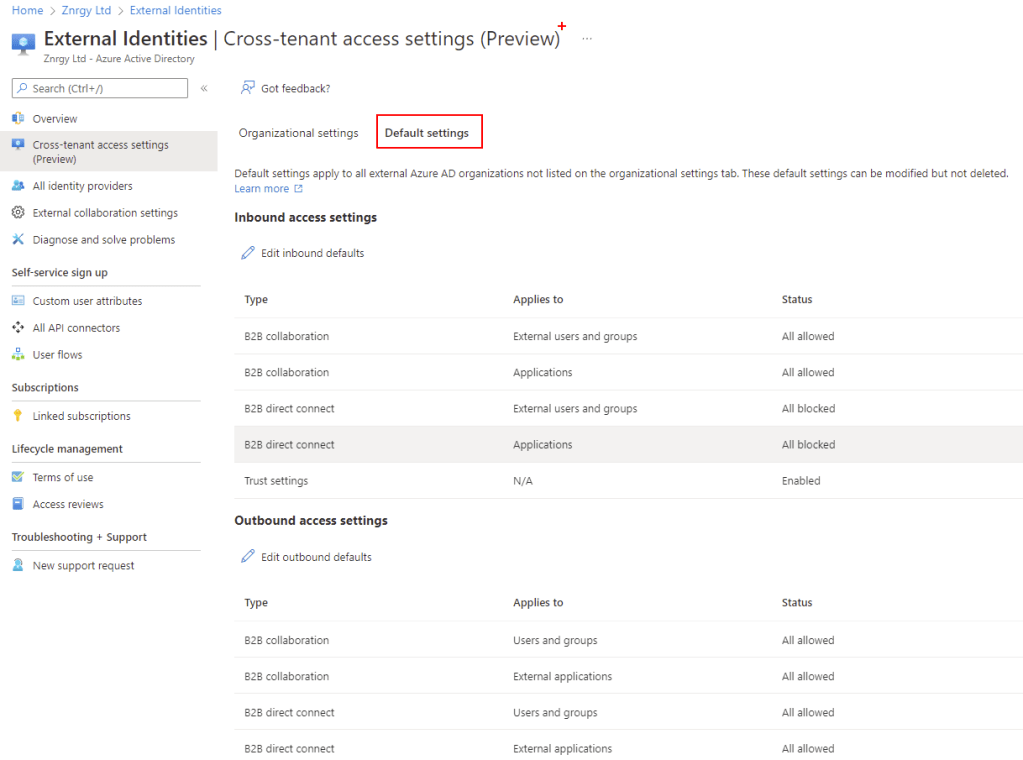Screen dimensions: 1023x760
Task: Click the Znrgy Ltd breadcrumb link
Action: tap(84, 10)
